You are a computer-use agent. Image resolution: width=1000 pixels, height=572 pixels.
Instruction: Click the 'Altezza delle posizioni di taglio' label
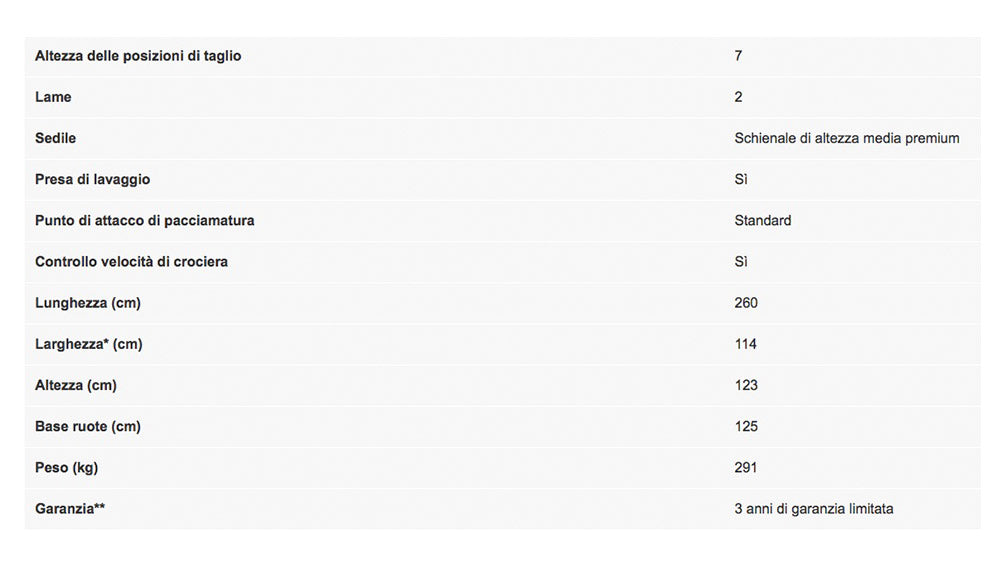[138, 56]
